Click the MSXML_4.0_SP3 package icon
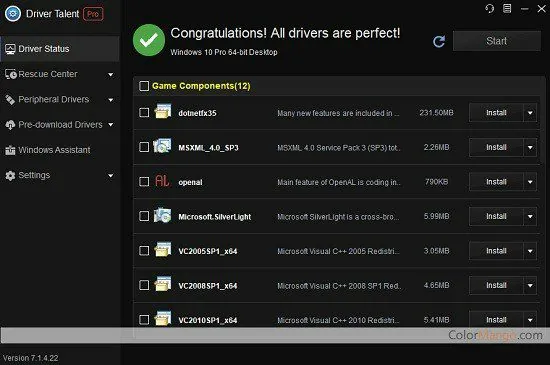The height and width of the screenshot is (365, 550). [x=162, y=146]
